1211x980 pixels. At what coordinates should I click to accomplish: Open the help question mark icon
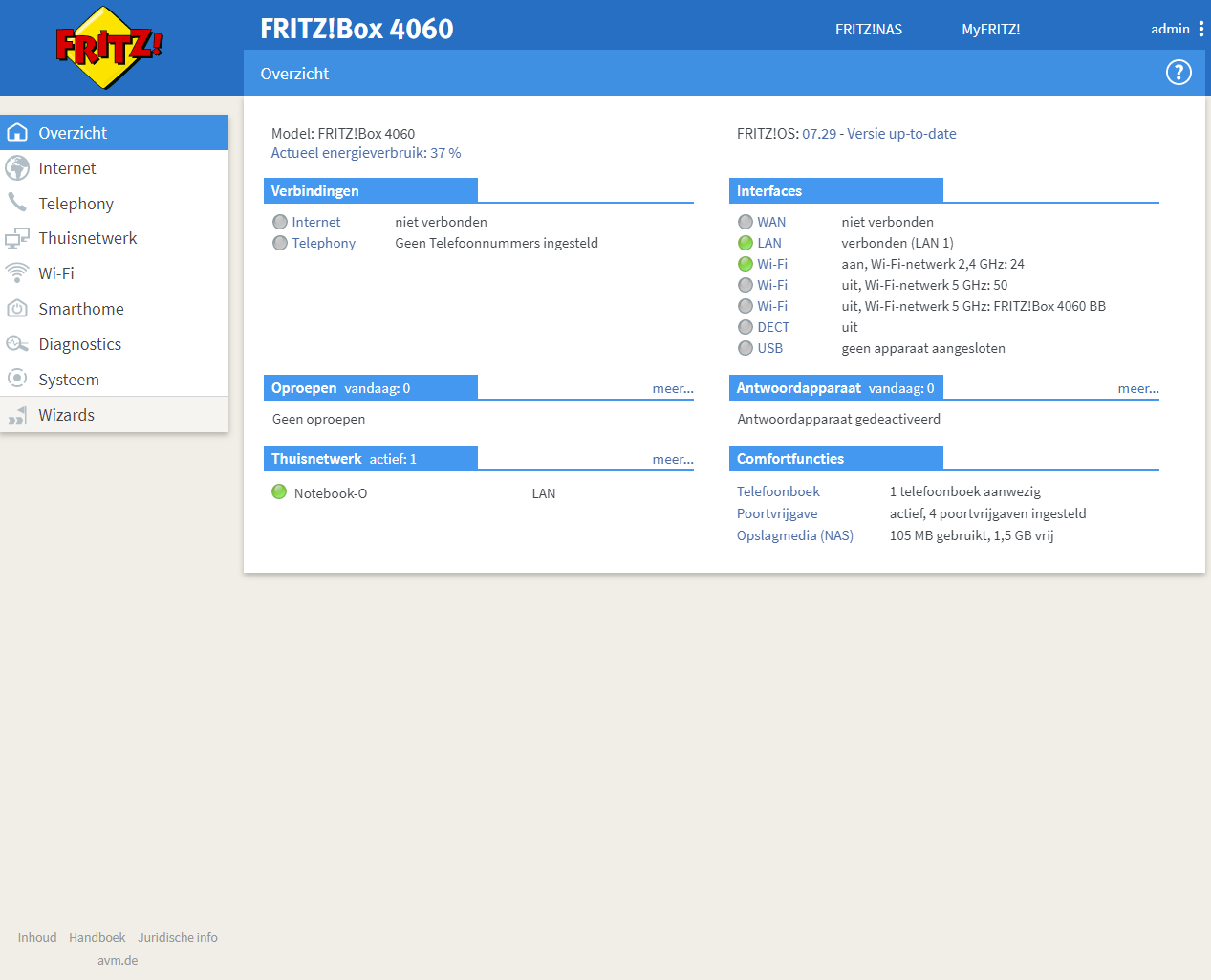click(x=1179, y=73)
